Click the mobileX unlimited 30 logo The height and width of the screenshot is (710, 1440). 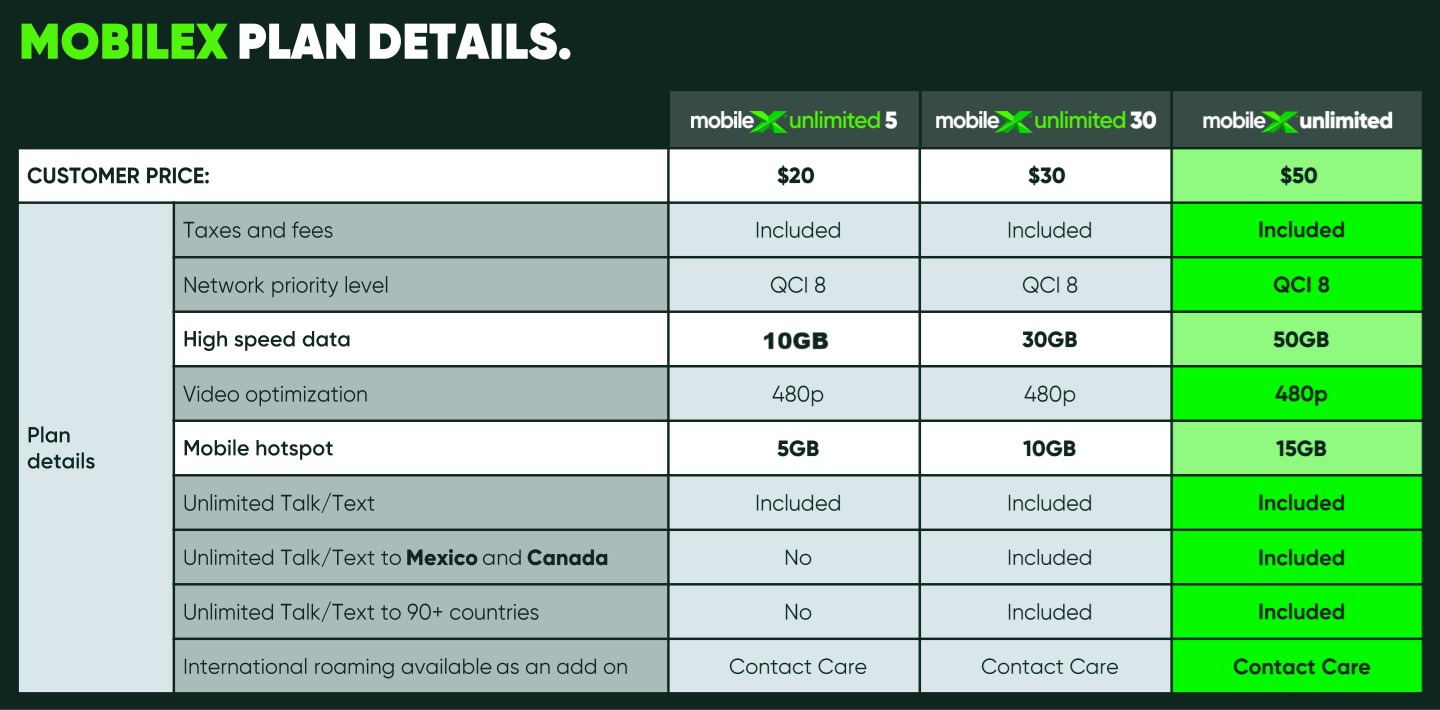[1046, 121]
